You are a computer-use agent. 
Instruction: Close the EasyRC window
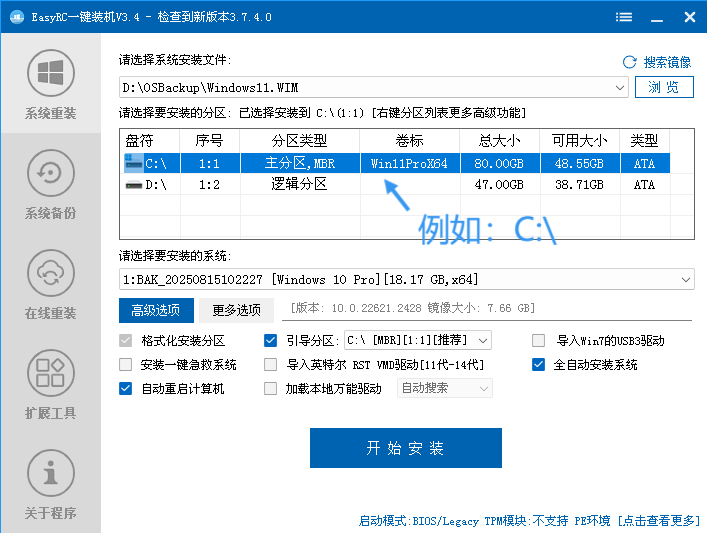coord(690,17)
